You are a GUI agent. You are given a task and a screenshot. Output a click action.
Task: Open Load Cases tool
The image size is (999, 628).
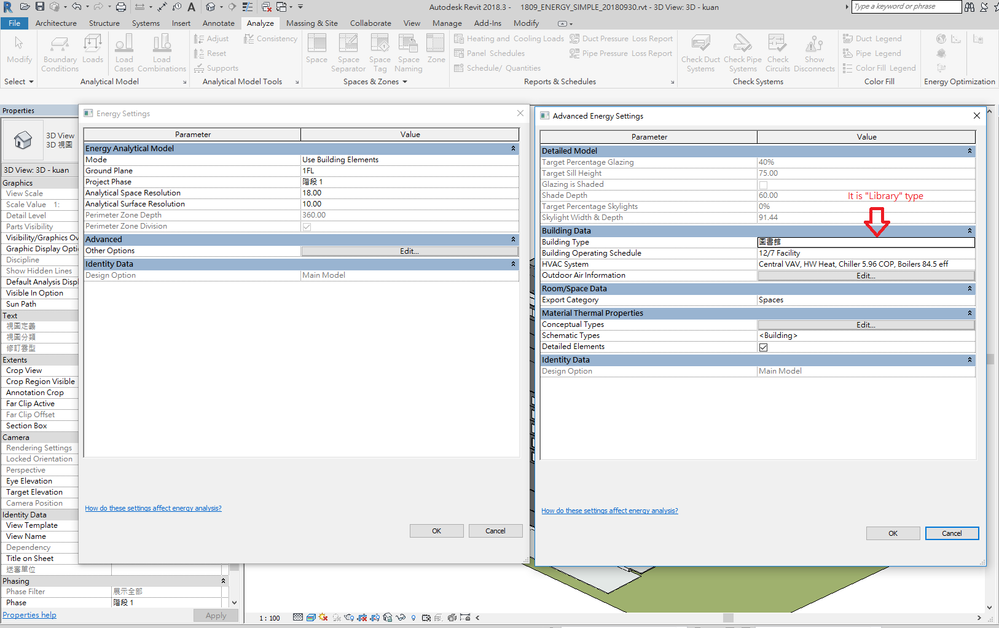pyautogui.click(x=124, y=54)
